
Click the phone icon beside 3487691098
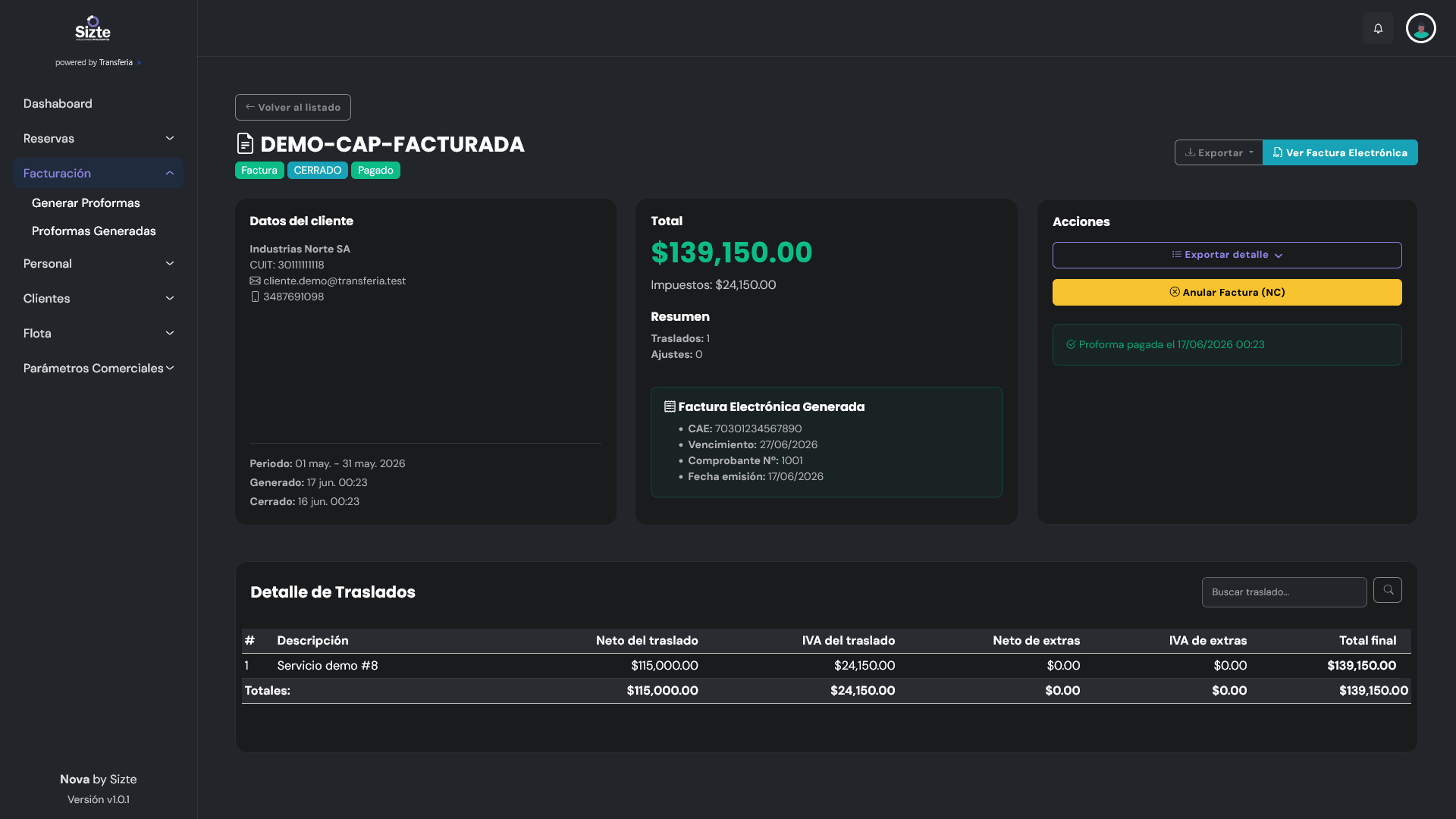tap(255, 297)
